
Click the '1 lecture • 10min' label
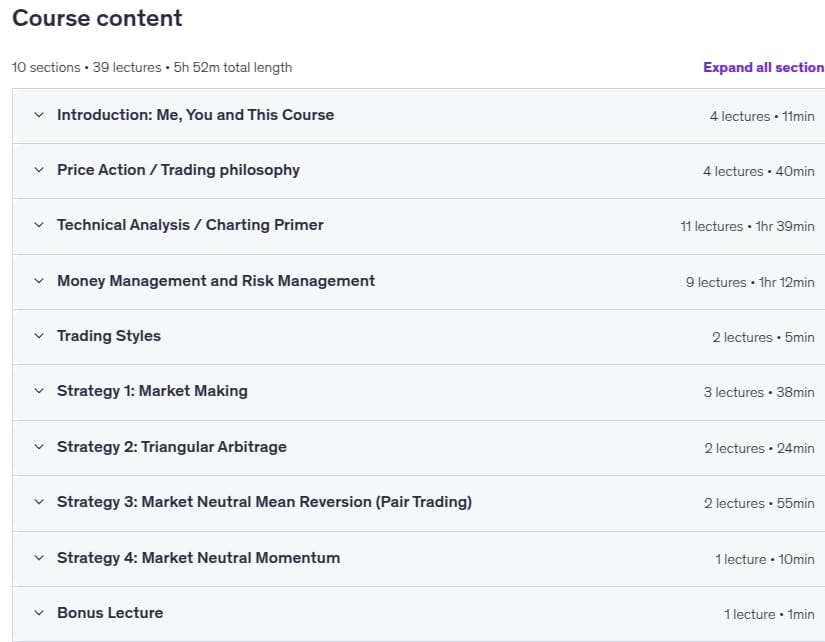765,559
